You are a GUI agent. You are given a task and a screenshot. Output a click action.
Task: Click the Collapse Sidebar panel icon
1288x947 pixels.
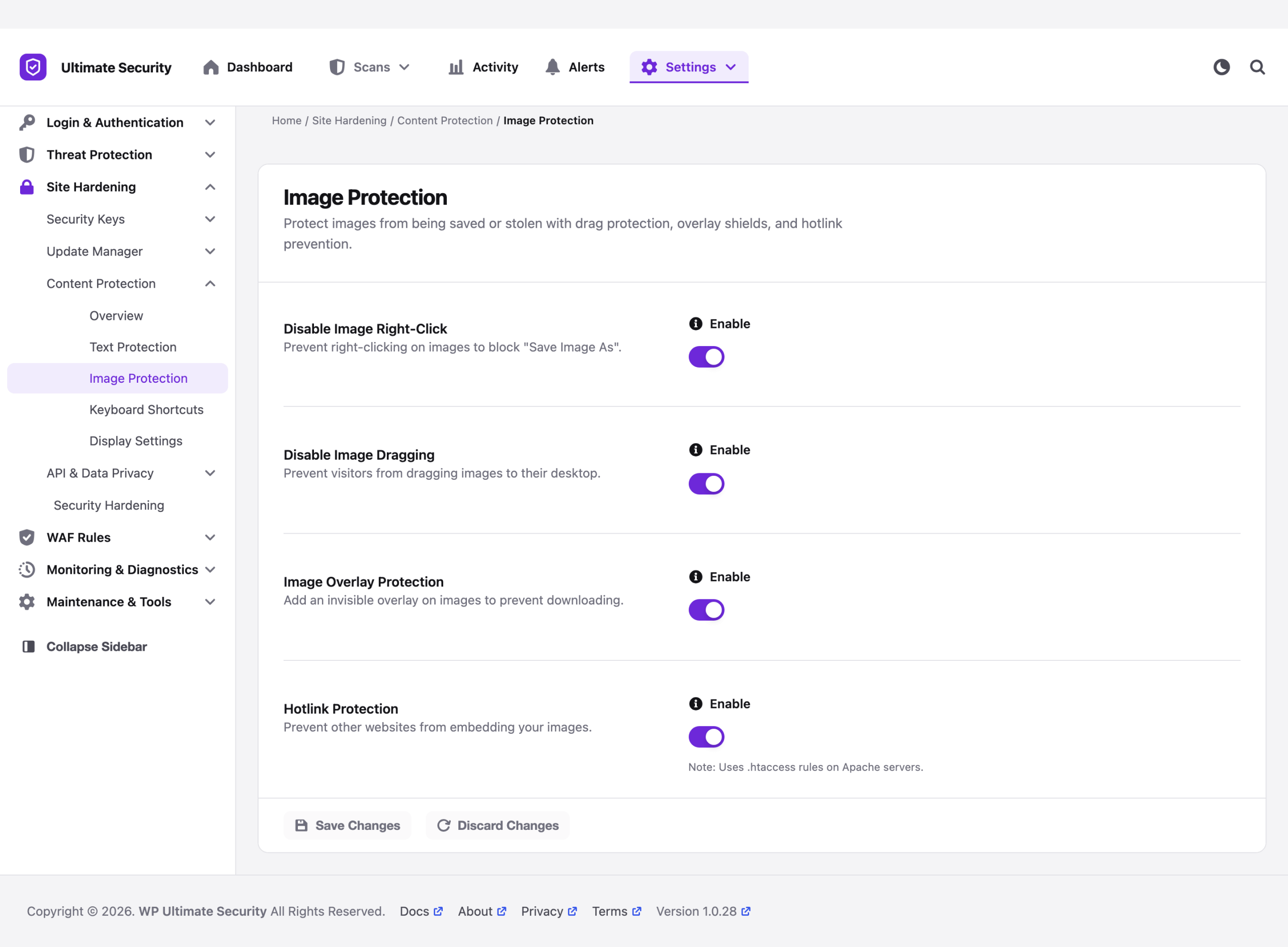pyautogui.click(x=28, y=647)
